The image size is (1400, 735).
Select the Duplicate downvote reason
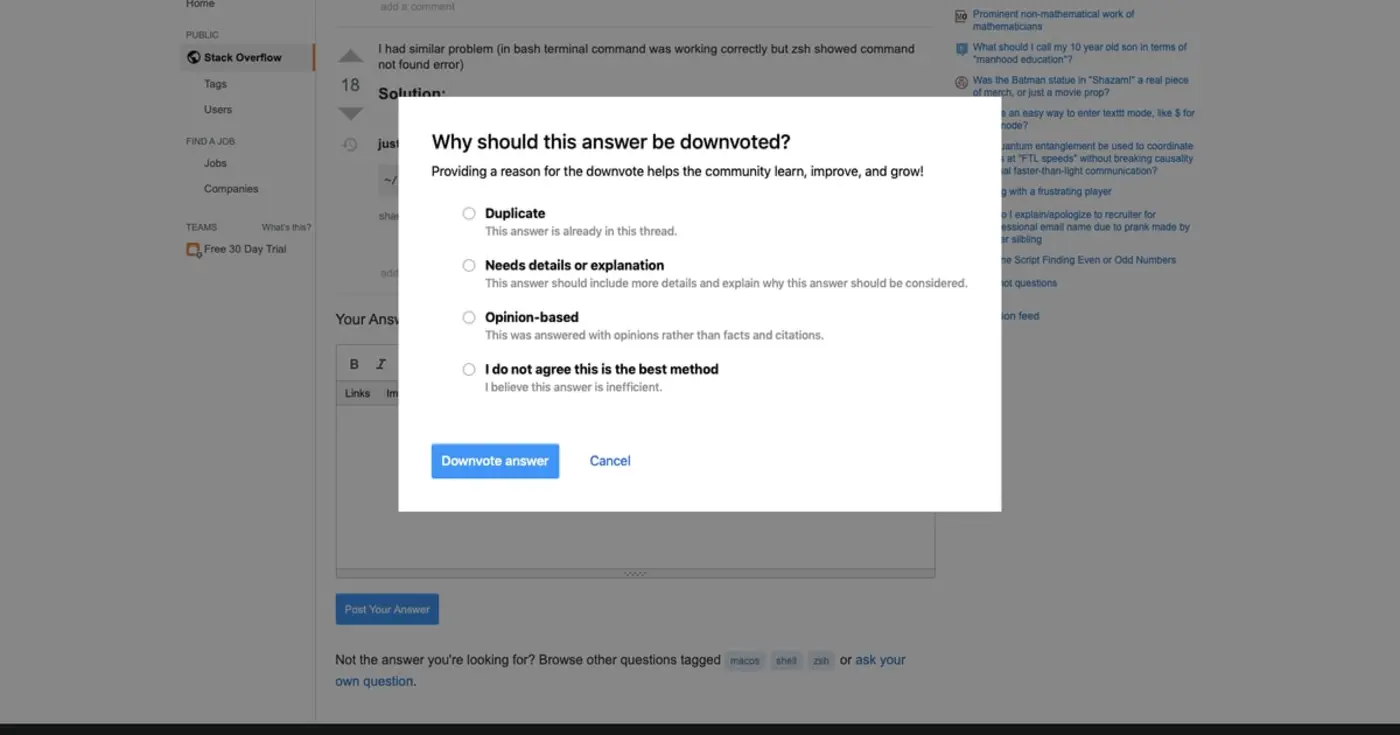[469, 213]
